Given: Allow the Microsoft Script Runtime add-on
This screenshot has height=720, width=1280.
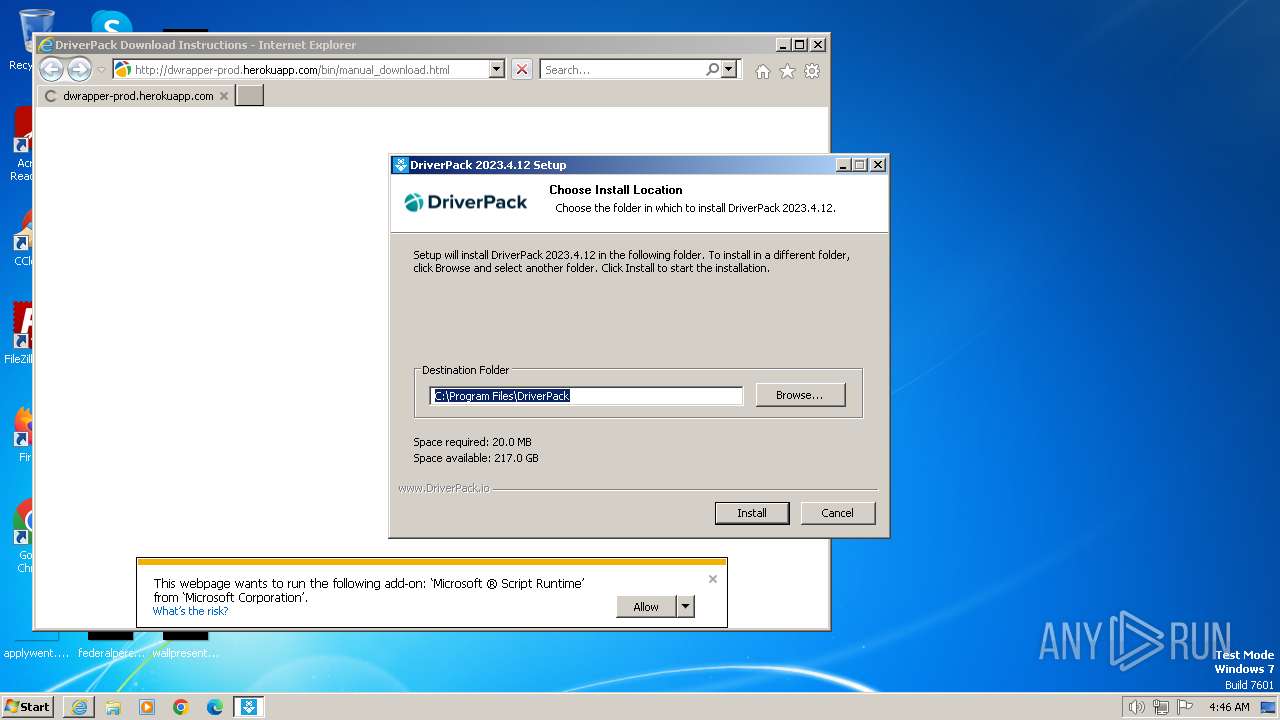Looking at the screenshot, I should pyautogui.click(x=646, y=607).
